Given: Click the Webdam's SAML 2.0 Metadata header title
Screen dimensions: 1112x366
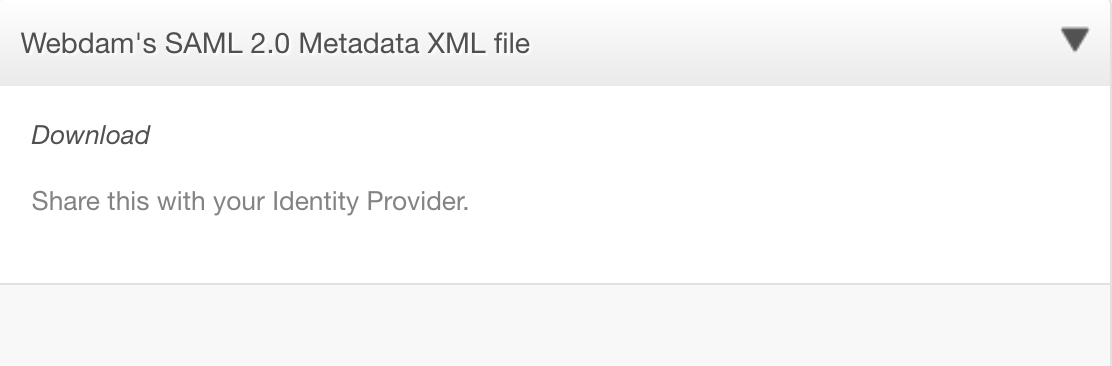Looking at the screenshot, I should point(275,43).
